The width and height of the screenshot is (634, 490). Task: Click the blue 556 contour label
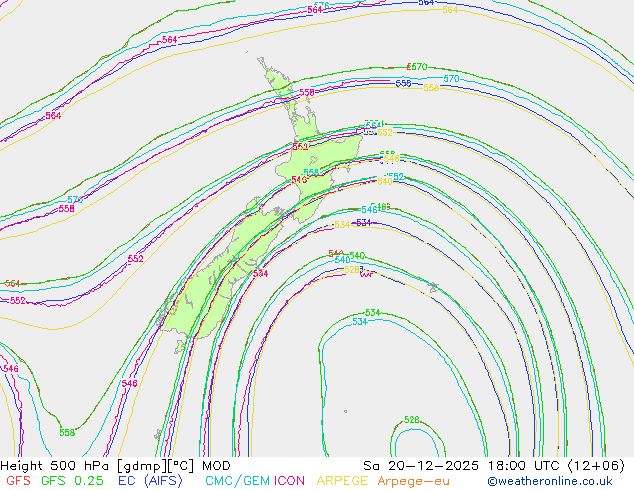[x=403, y=83]
